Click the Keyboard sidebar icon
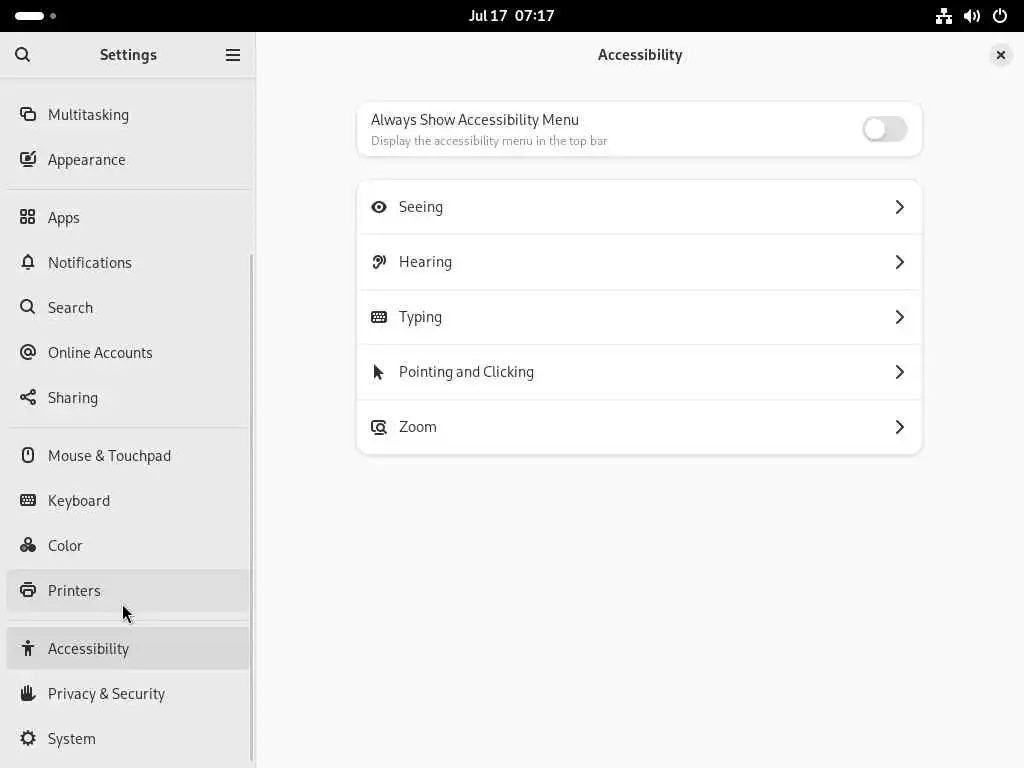The height and width of the screenshot is (768, 1024). [27, 500]
